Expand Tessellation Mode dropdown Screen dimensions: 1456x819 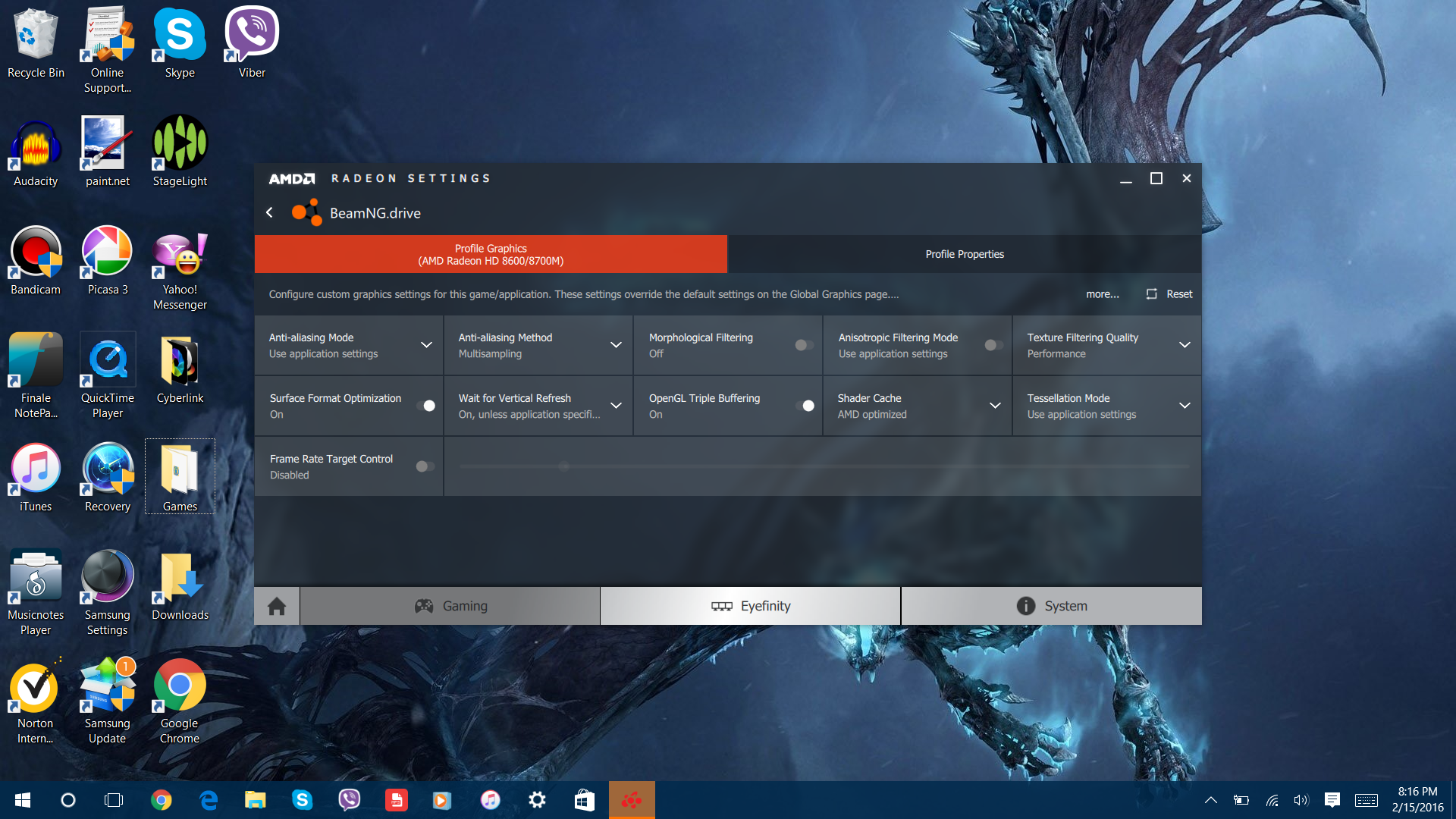click(x=1185, y=406)
